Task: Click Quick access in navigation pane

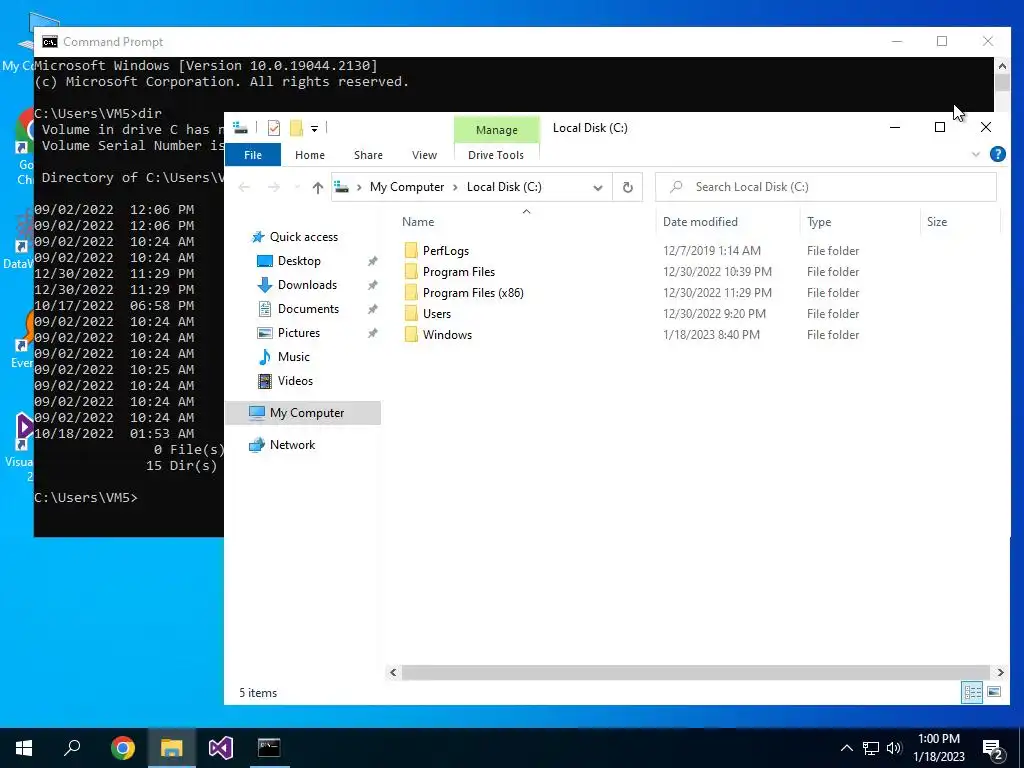Action: (304, 237)
